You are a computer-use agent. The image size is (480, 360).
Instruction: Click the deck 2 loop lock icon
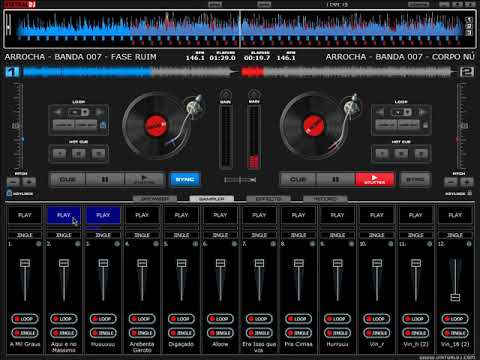coord(425,125)
